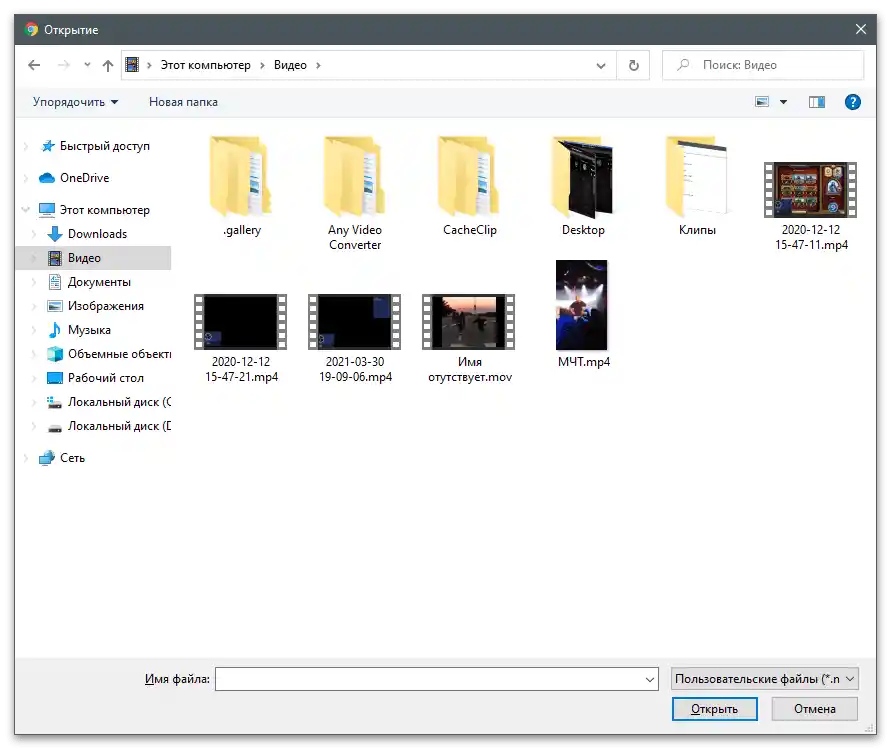Toggle the preview pane icon

click(x=817, y=102)
